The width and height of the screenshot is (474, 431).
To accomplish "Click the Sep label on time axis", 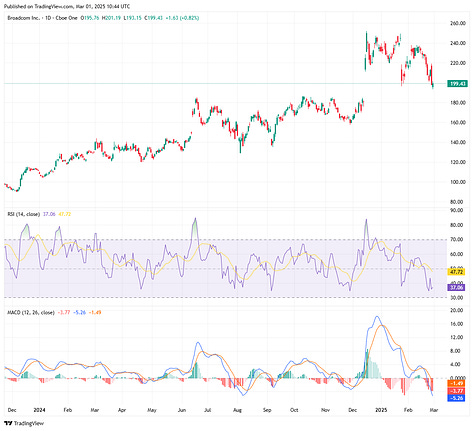I will tap(267, 410).
